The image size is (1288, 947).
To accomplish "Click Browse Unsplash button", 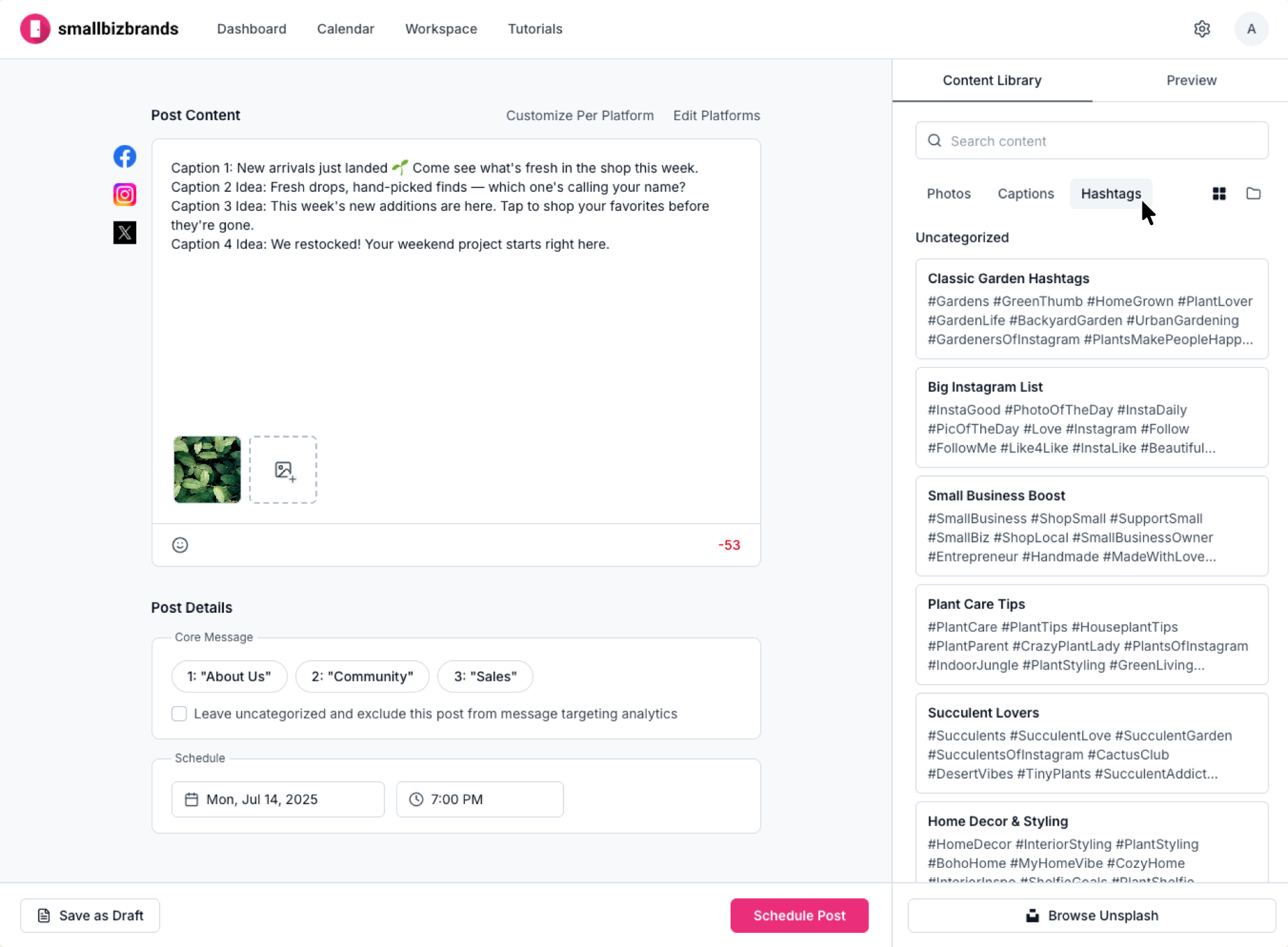I will click(1091, 915).
